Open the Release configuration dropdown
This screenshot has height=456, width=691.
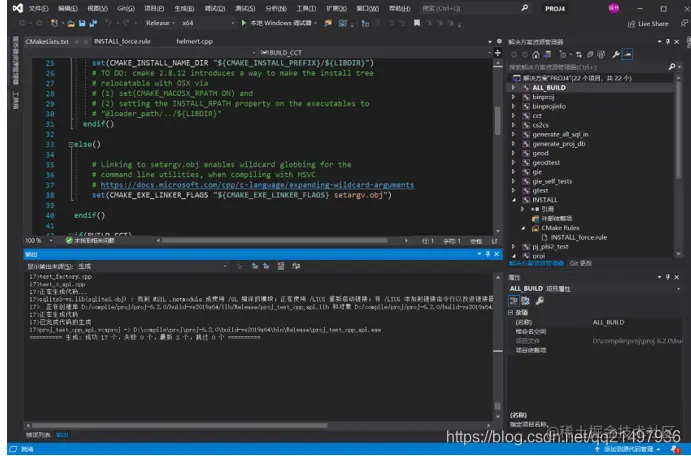click(160, 23)
